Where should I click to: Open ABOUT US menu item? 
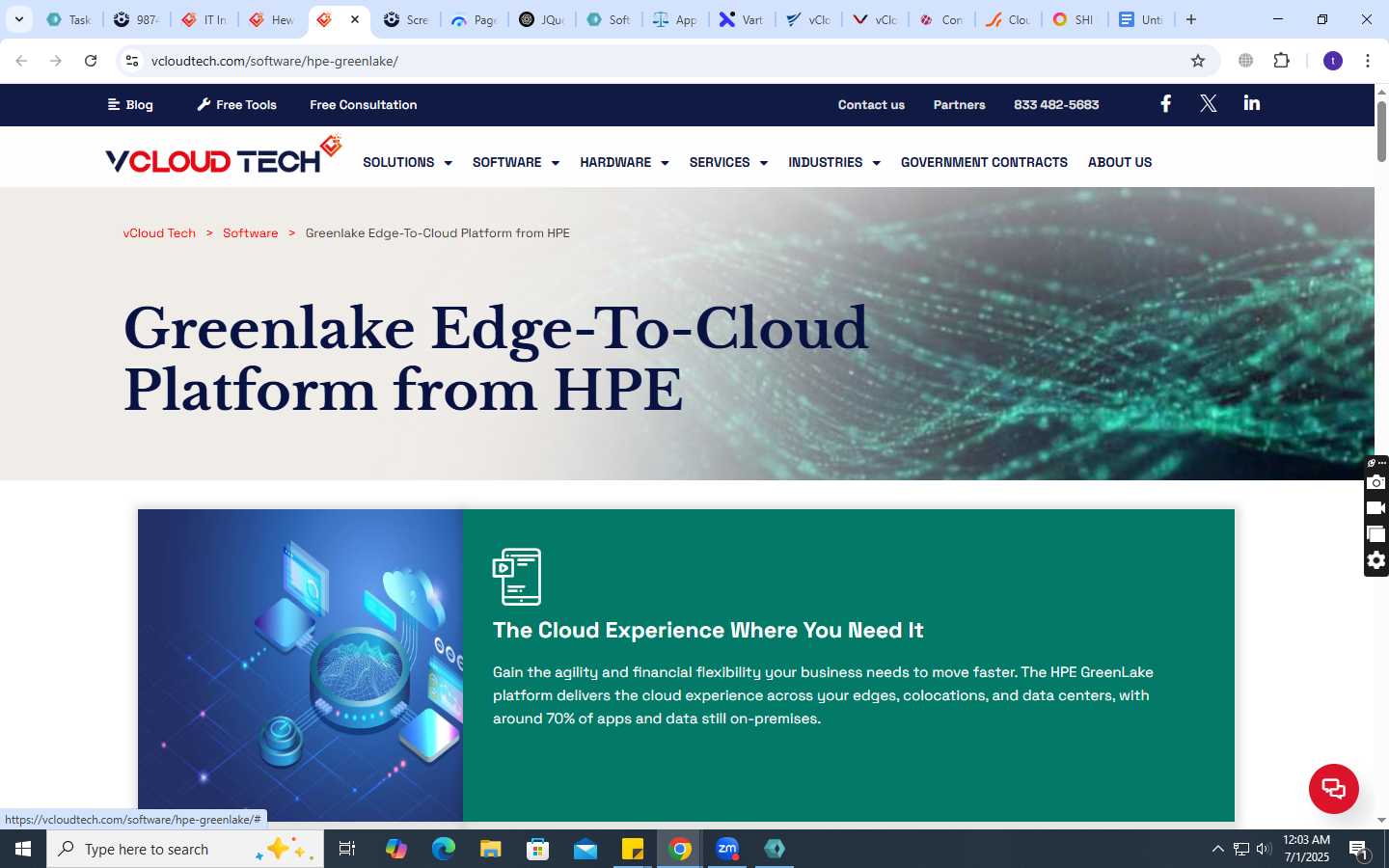[1120, 162]
